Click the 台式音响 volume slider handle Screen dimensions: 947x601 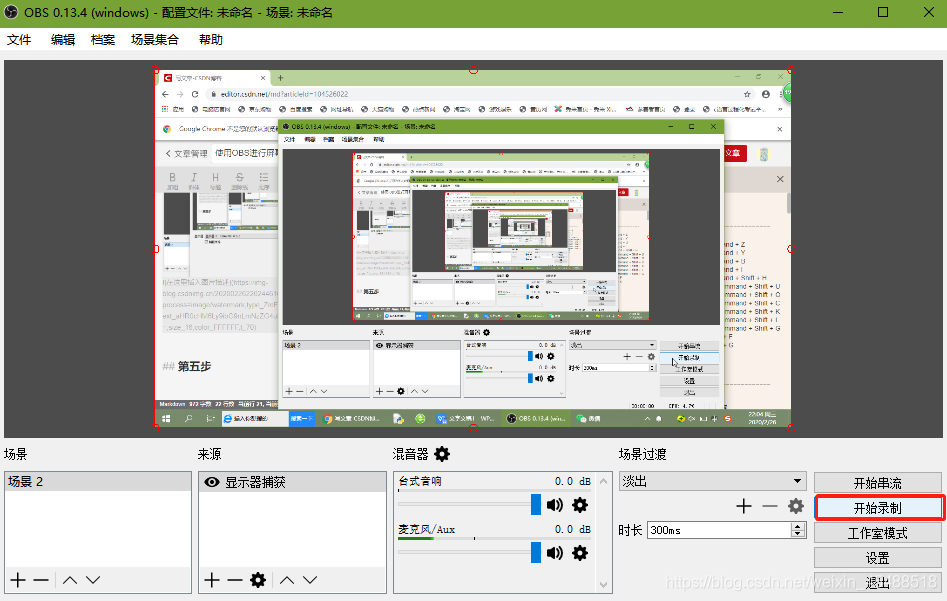tap(536, 504)
